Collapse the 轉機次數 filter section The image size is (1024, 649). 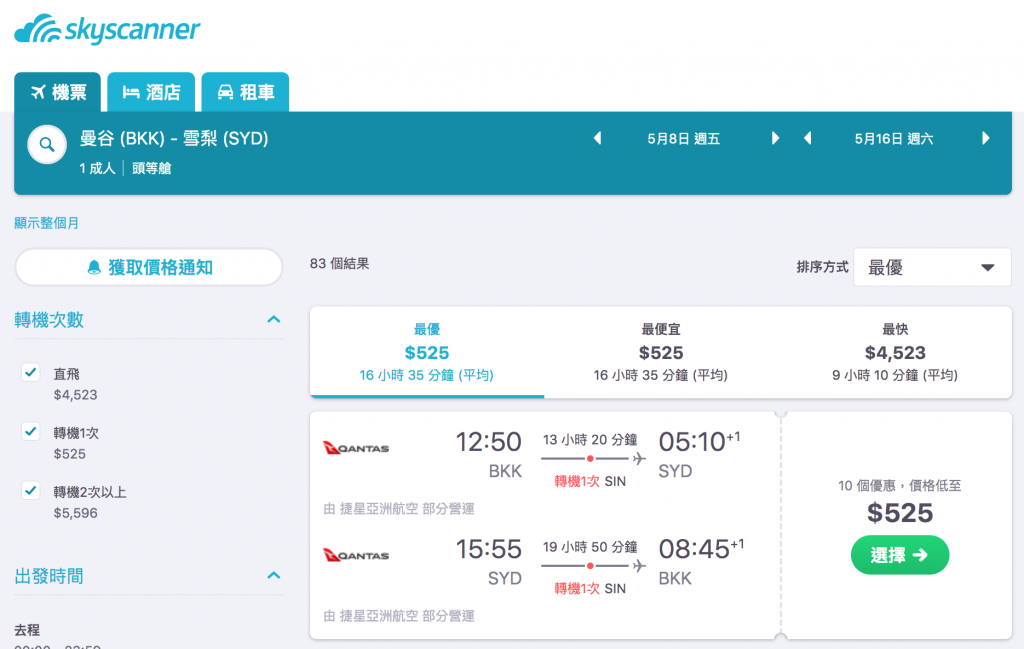(274, 319)
